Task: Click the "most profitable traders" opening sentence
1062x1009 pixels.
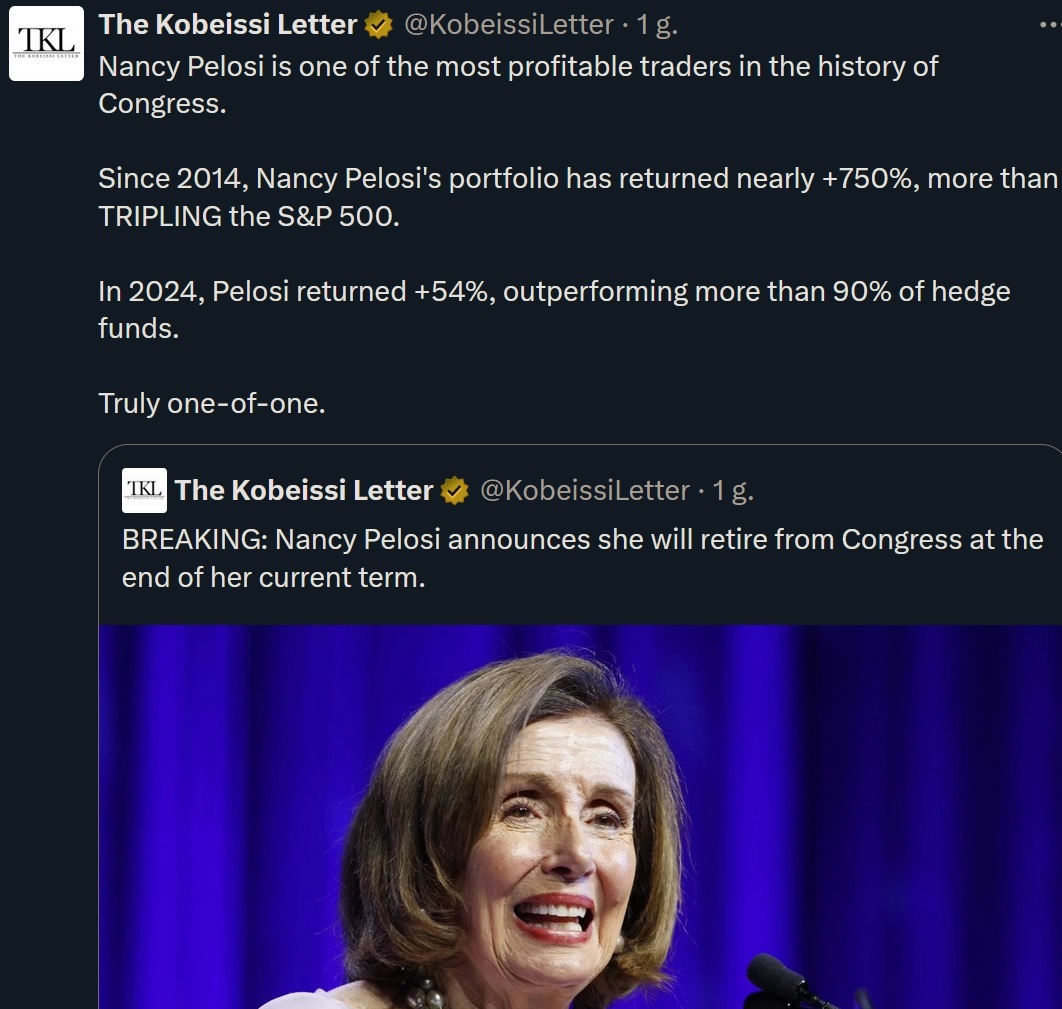Action: point(518,67)
